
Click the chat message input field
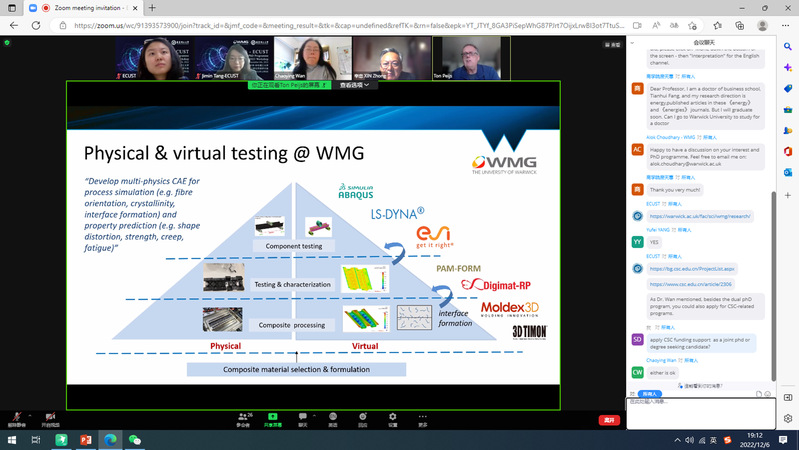pos(701,413)
